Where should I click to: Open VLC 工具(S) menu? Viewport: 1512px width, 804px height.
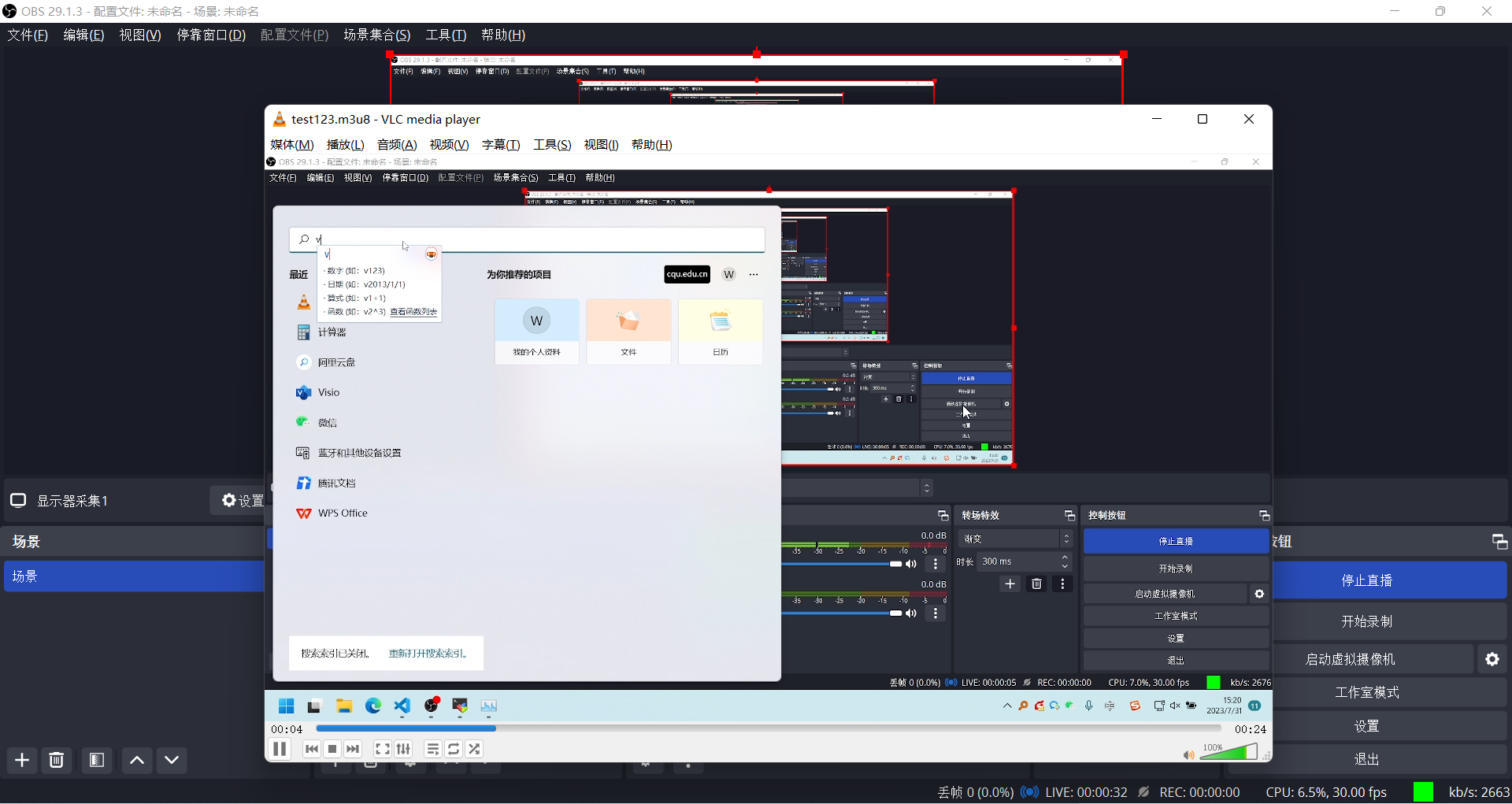click(552, 145)
